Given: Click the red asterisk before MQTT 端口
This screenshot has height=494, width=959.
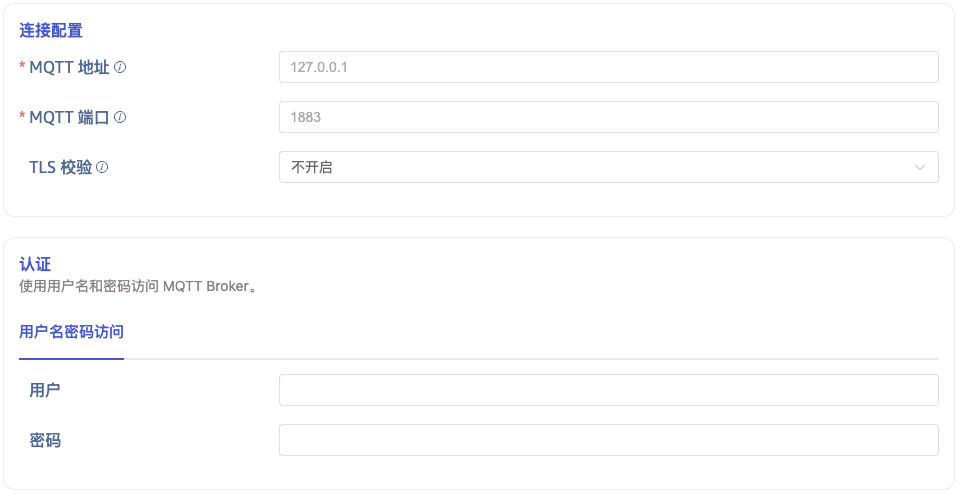Looking at the screenshot, I should pos(22,117).
